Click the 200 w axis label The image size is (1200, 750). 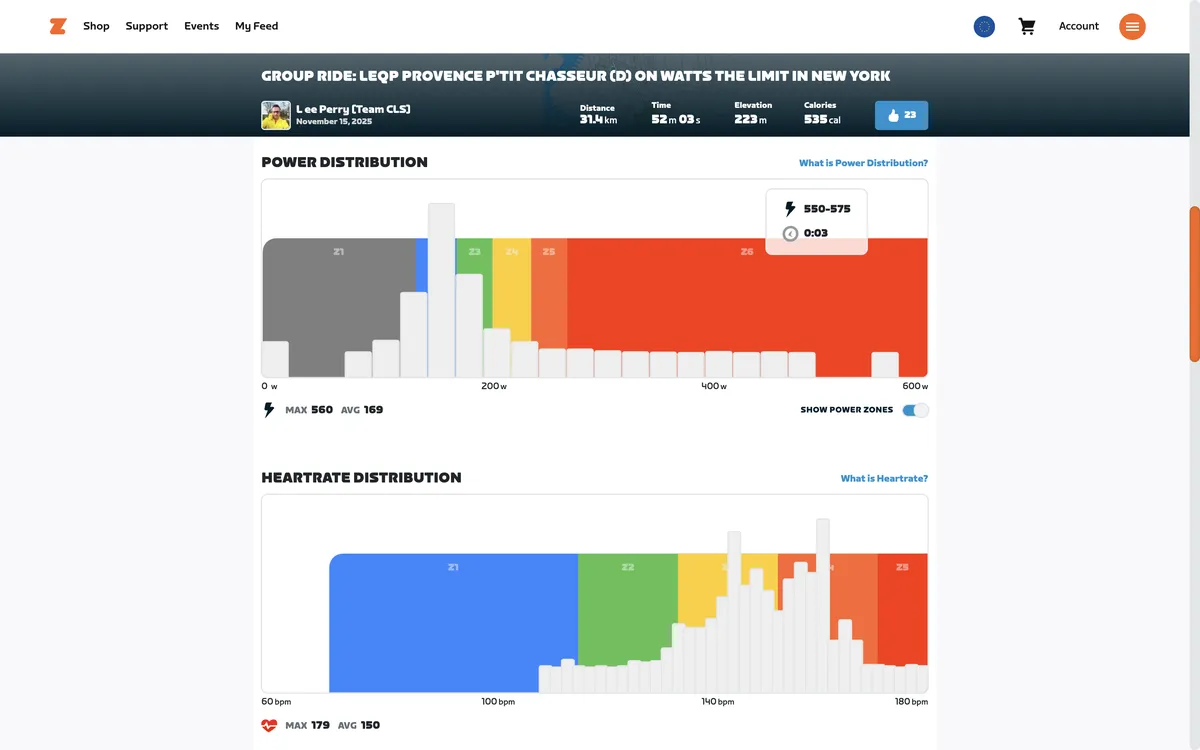coord(494,386)
